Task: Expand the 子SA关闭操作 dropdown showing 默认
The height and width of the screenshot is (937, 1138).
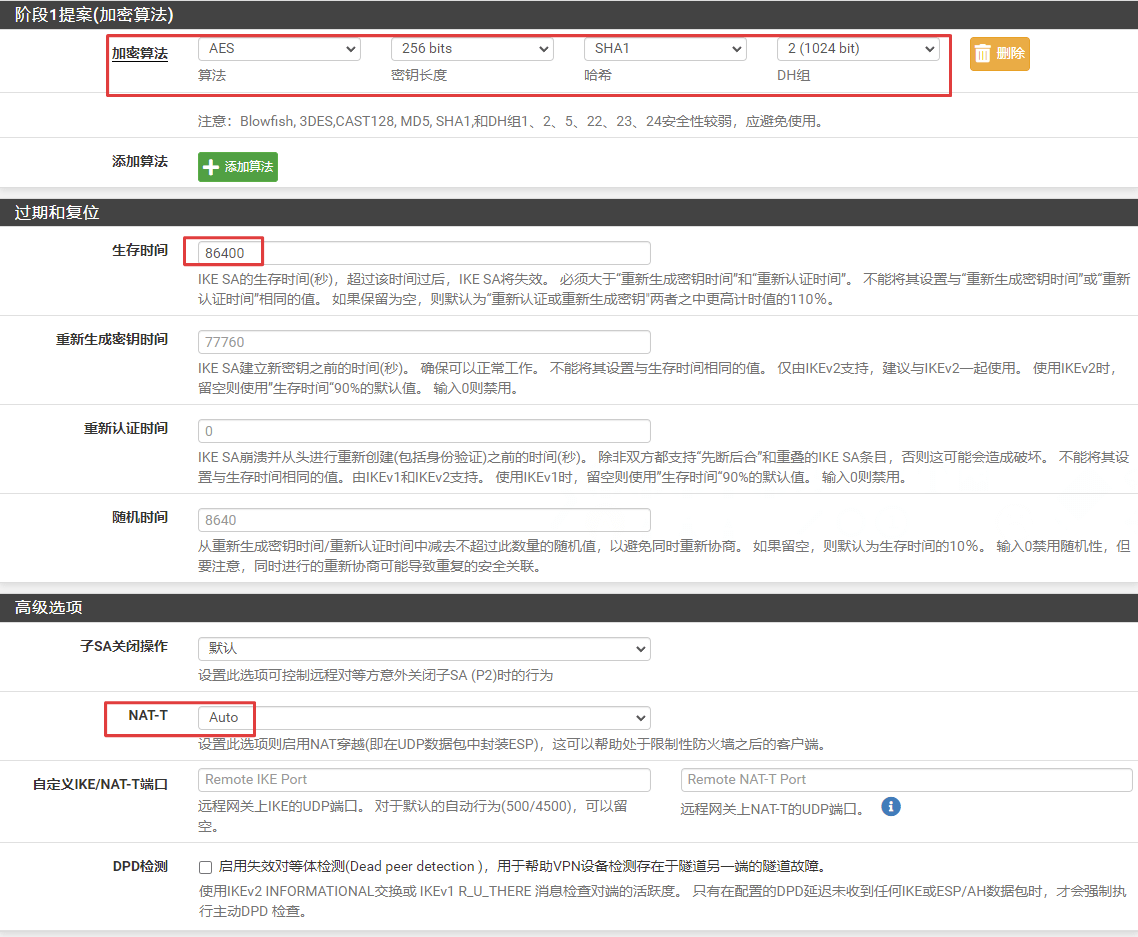Action: 424,649
